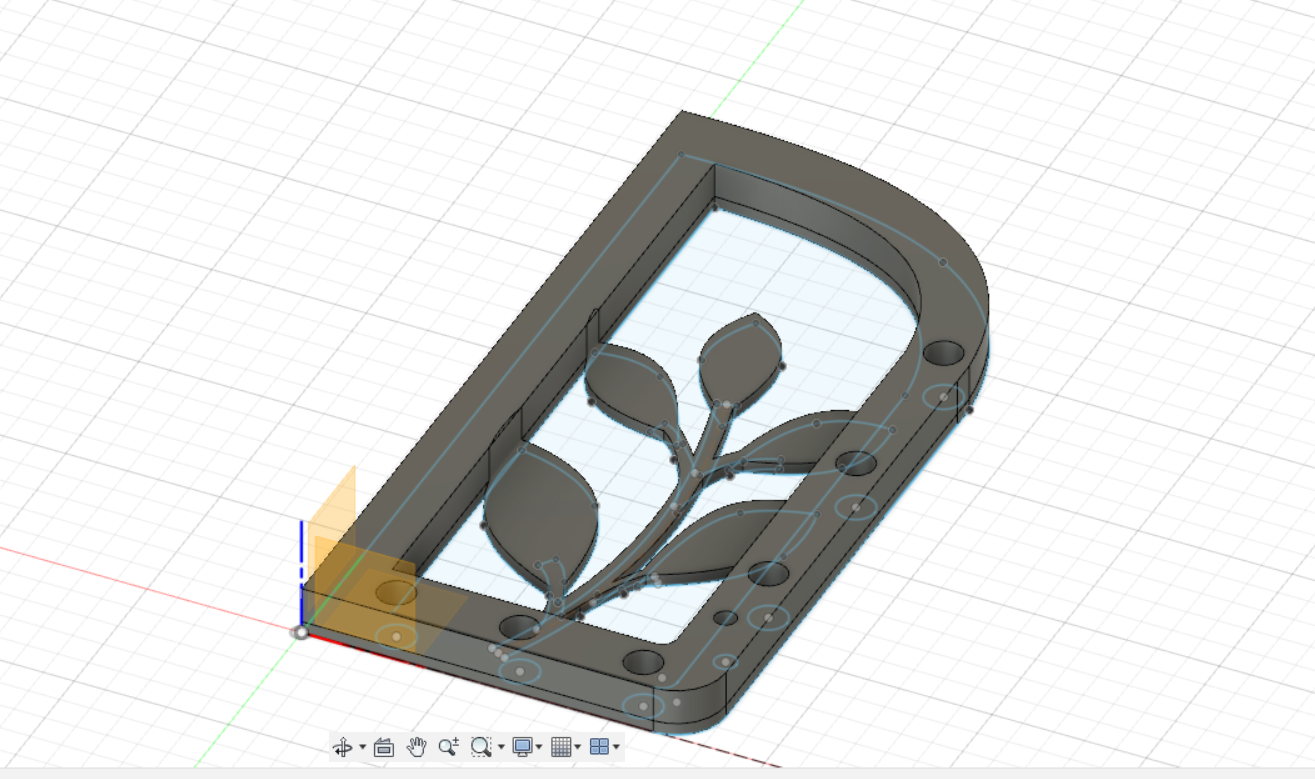The height and width of the screenshot is (779, 1315).
Task: Activate the Look At tool
Action: click(384, 747)
